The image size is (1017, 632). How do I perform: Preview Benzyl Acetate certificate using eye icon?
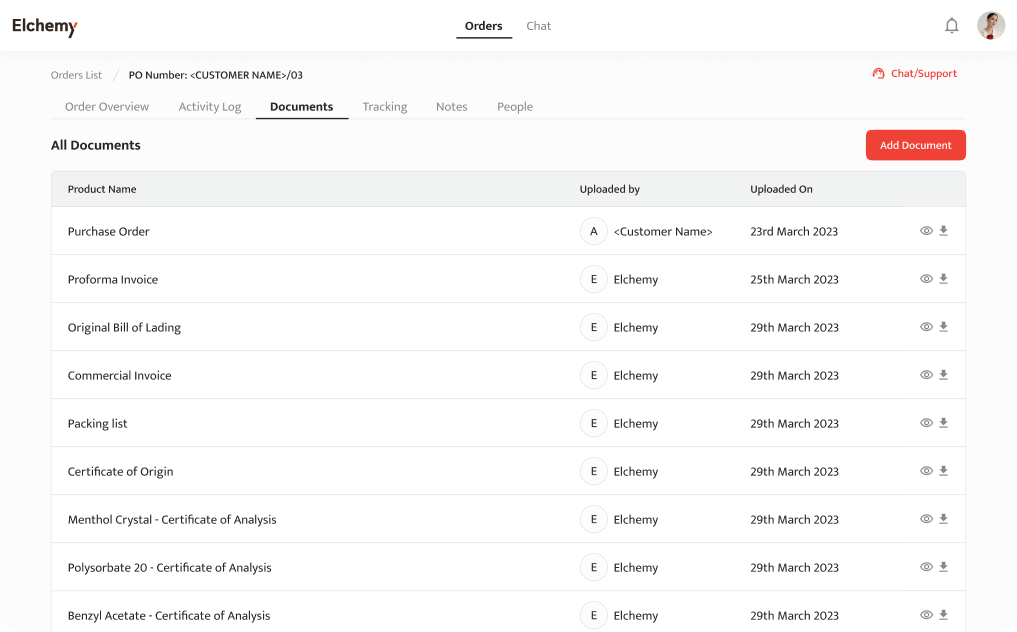[x=926, y=615]
